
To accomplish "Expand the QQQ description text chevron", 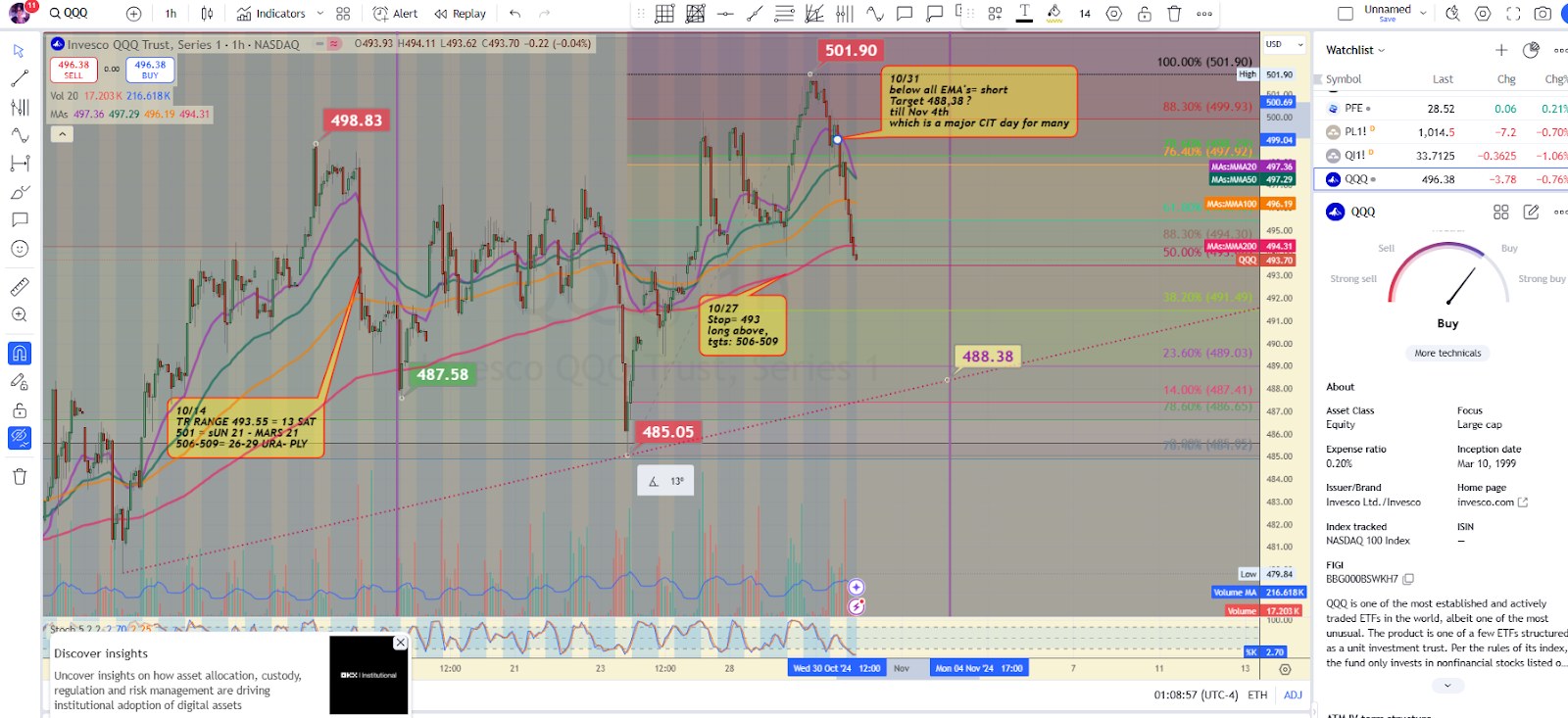I will tap(1447, 686).
